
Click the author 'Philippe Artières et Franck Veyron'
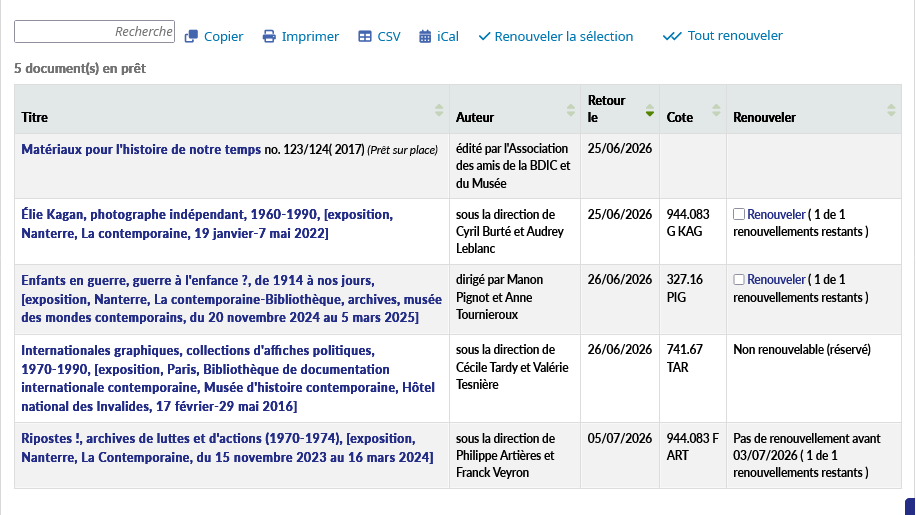[x=505, y=464]
